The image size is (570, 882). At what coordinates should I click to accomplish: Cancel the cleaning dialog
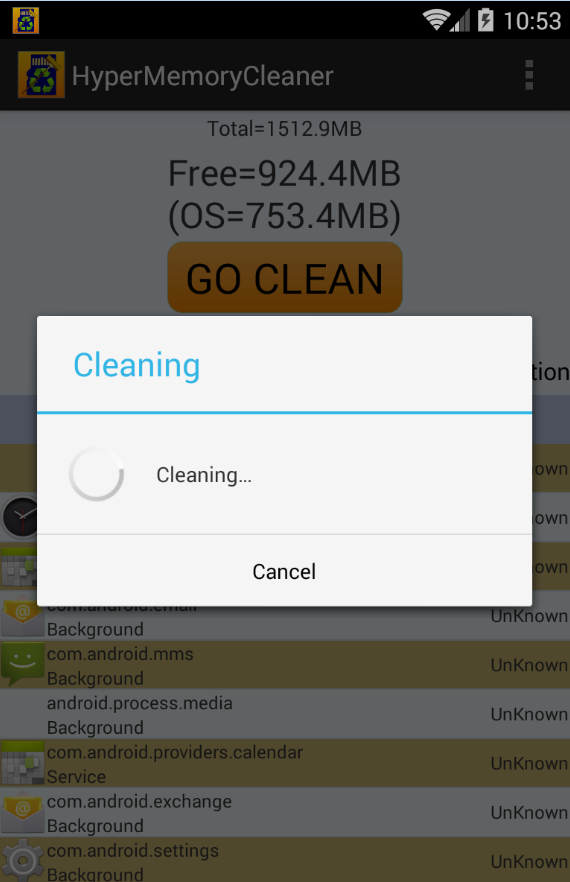click(284, 571)
